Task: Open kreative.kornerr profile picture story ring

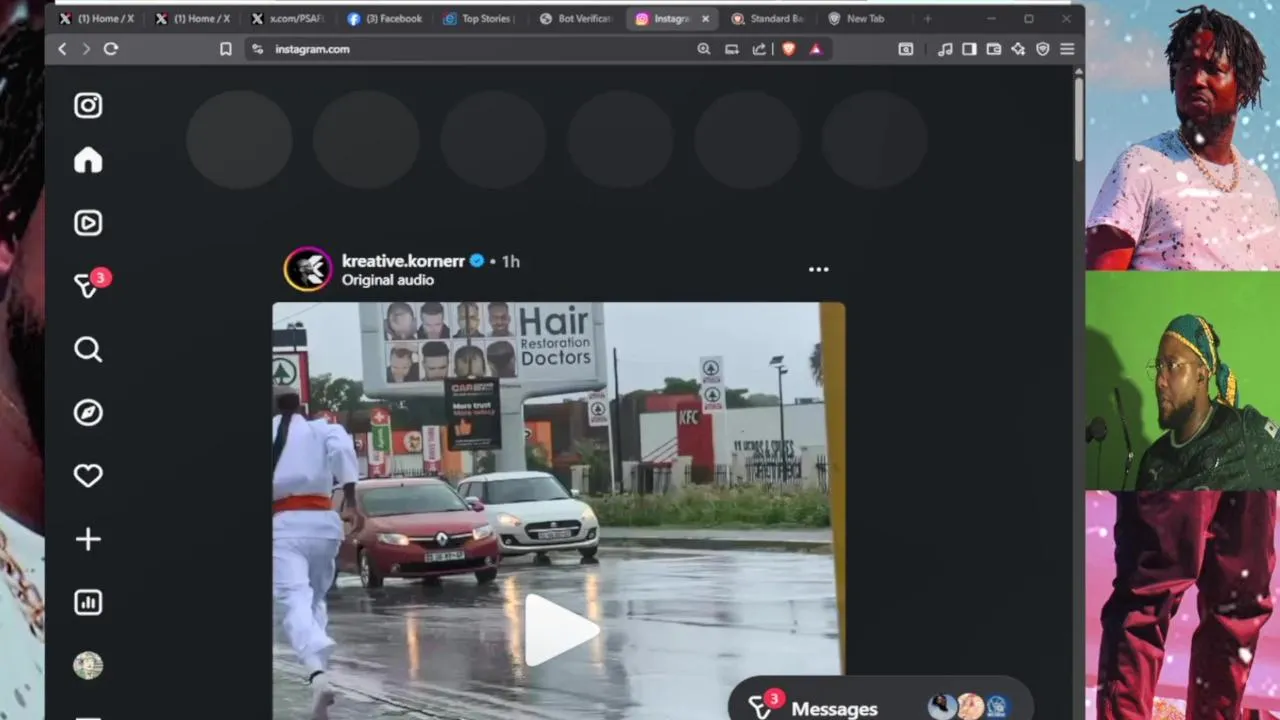Action: coord(308,269)
